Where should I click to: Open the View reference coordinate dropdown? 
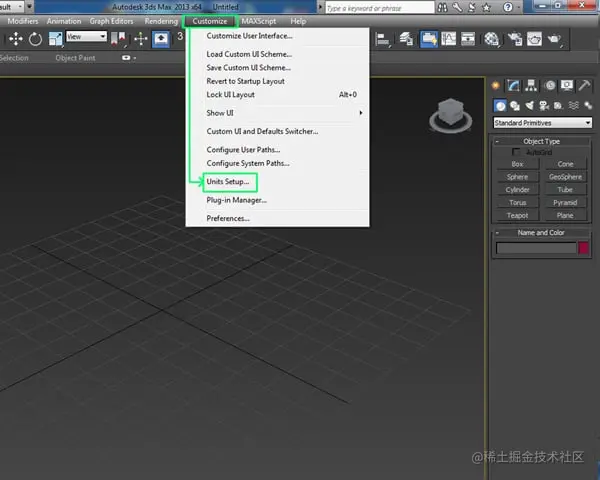[86, 36]
